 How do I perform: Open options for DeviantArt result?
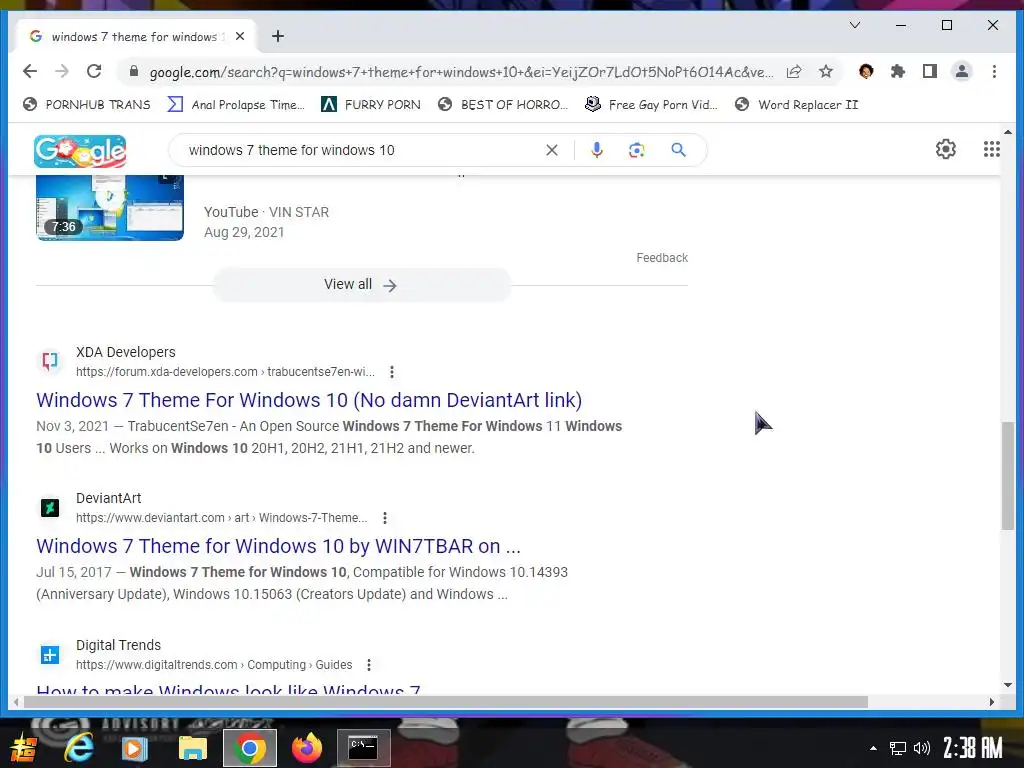pos(385,518)
